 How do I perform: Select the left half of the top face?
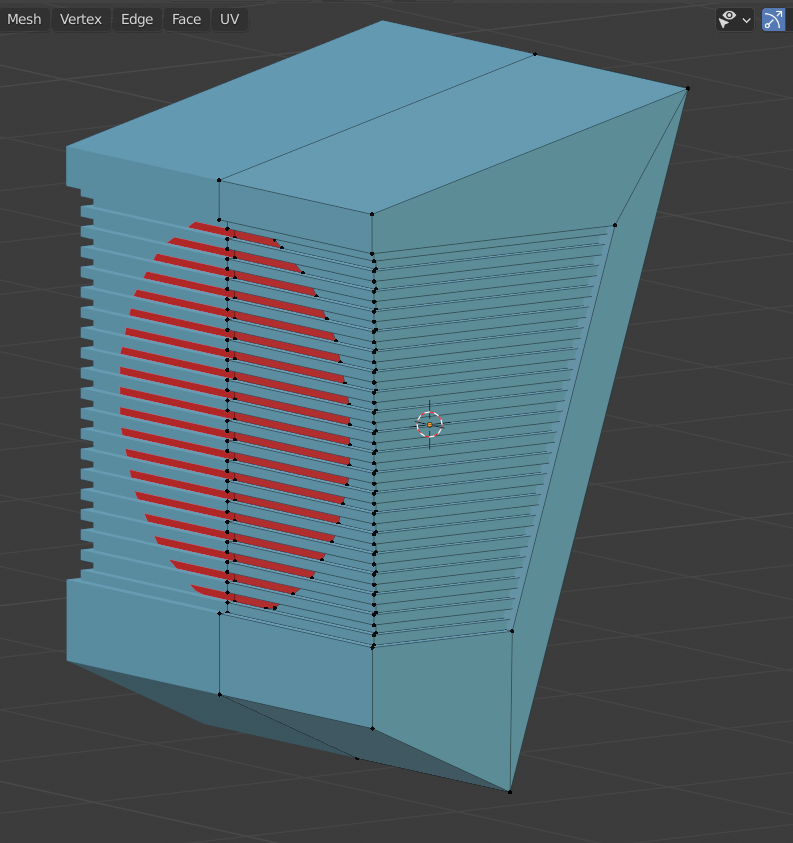click(x=300, y=100)
